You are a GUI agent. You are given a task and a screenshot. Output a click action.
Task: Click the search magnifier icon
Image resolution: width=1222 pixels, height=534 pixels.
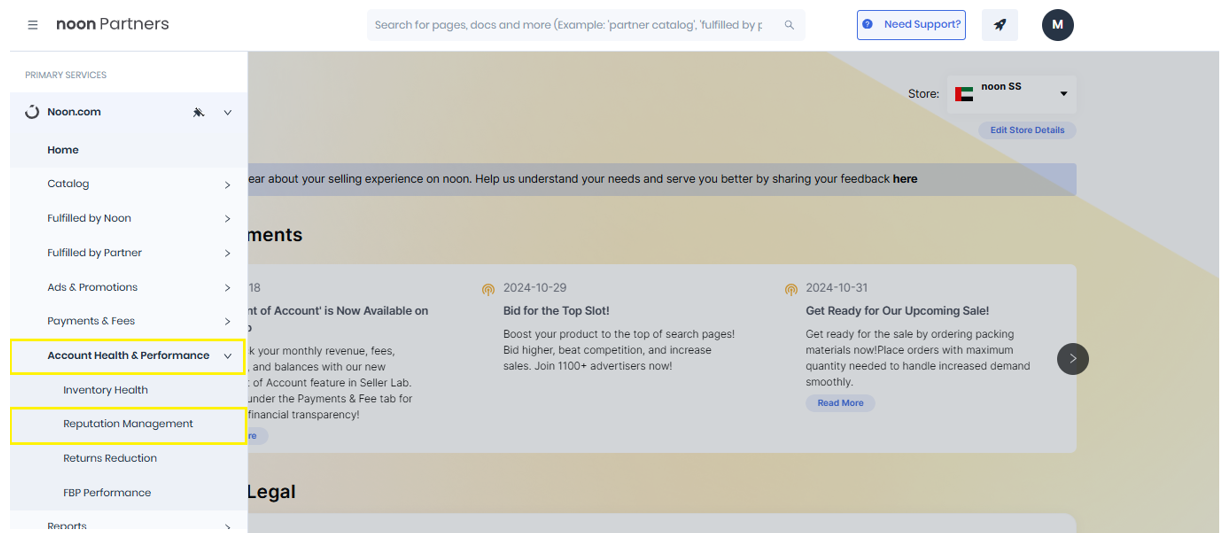(789, 25)
